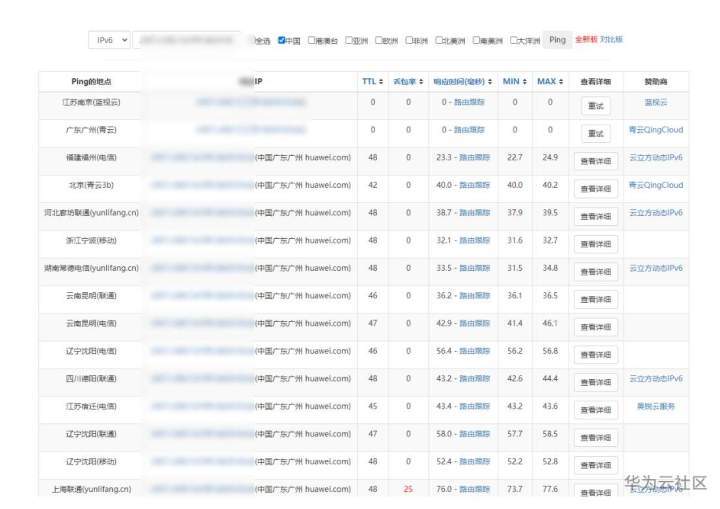Enable the 欧洲 region checkbox
The height and width of the screenshot is (509, 720).
(x=378, y=40)
